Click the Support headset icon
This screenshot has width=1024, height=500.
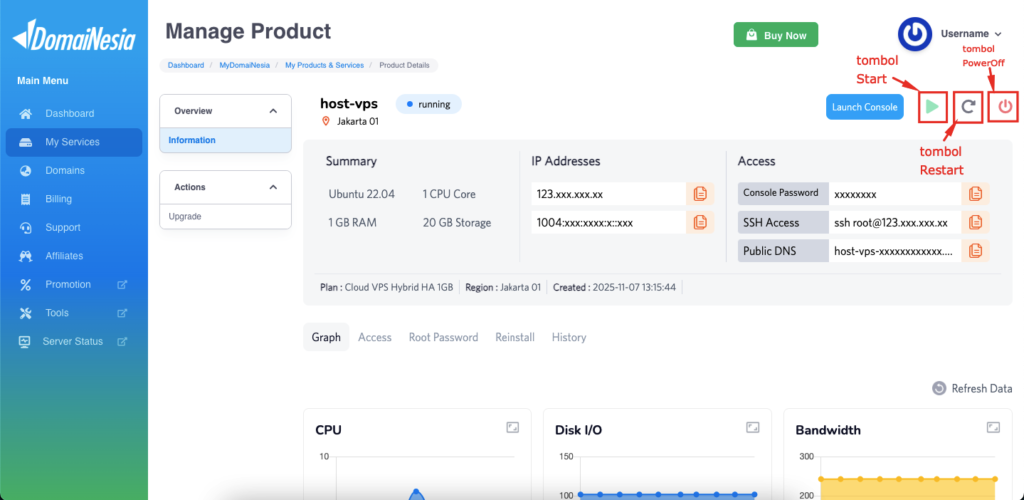point(25,228)
